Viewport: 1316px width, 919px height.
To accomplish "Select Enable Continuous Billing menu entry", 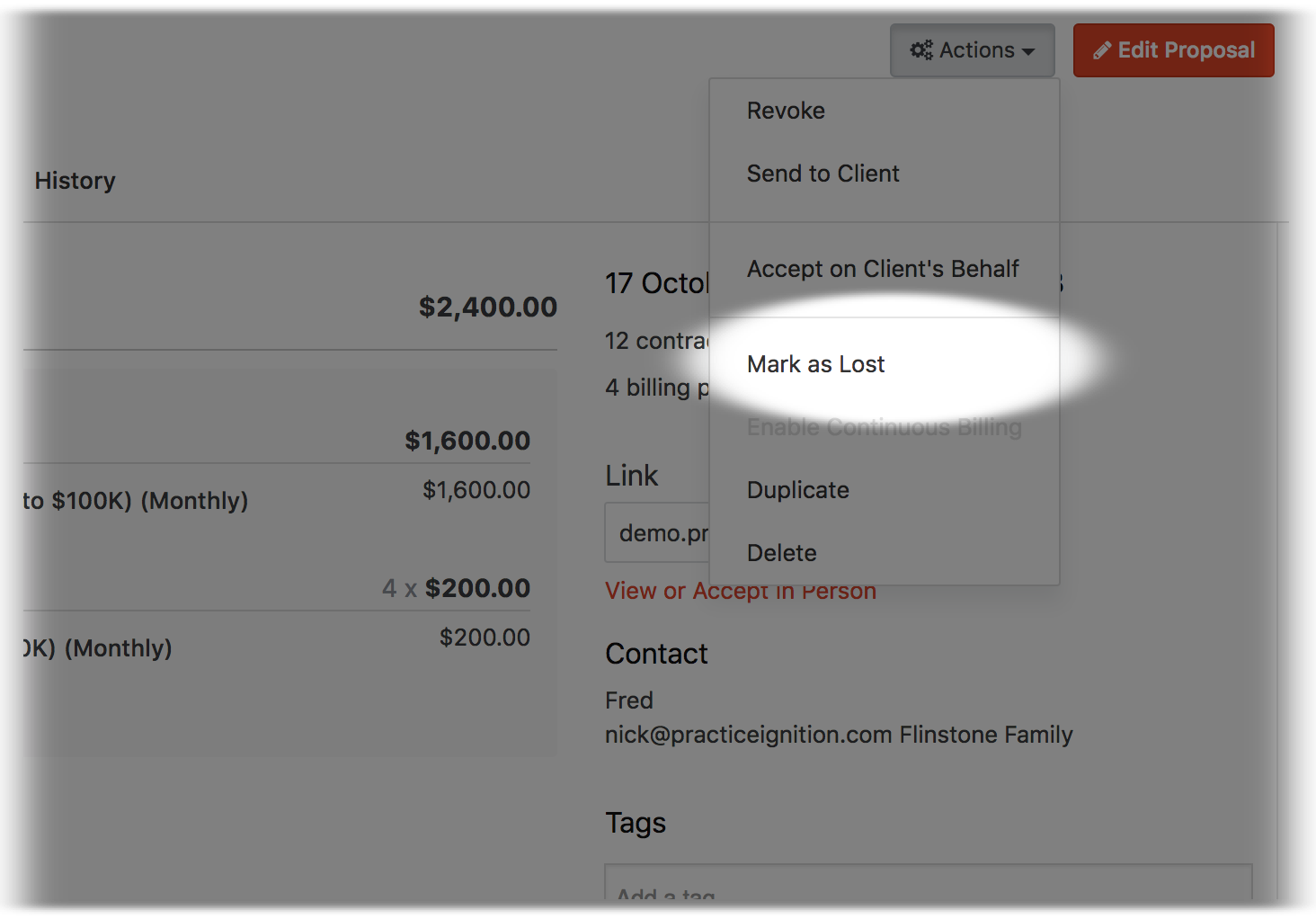I will click(x=884, y=427).
